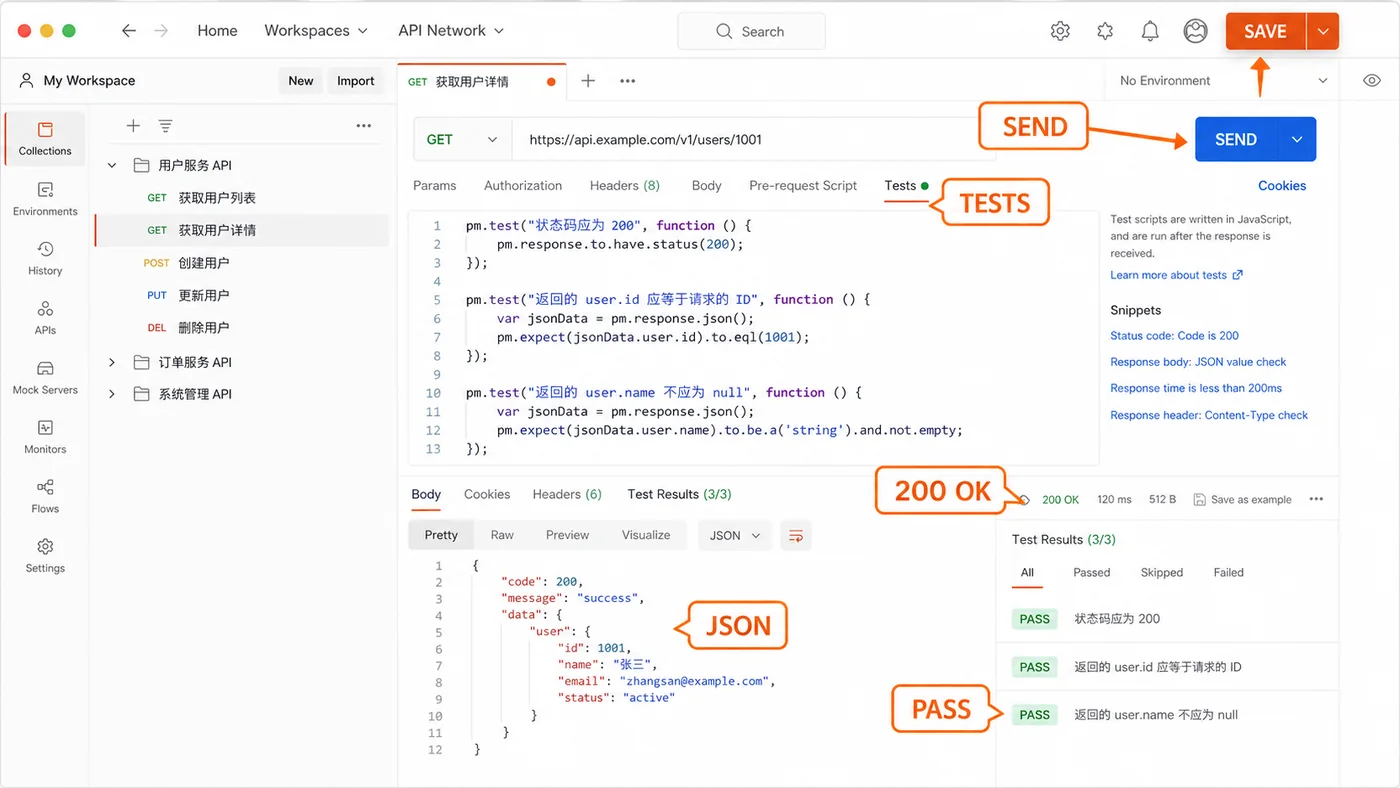
Task: Expand the 订单服务 API collection
Action: click(112, 362)
